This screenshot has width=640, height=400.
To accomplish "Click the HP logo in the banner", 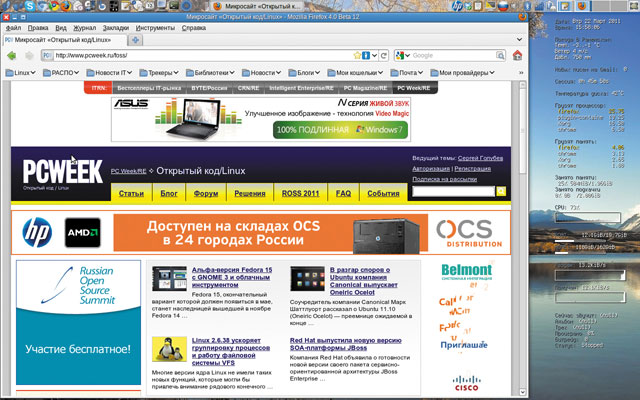I will (x=37, y=233).
